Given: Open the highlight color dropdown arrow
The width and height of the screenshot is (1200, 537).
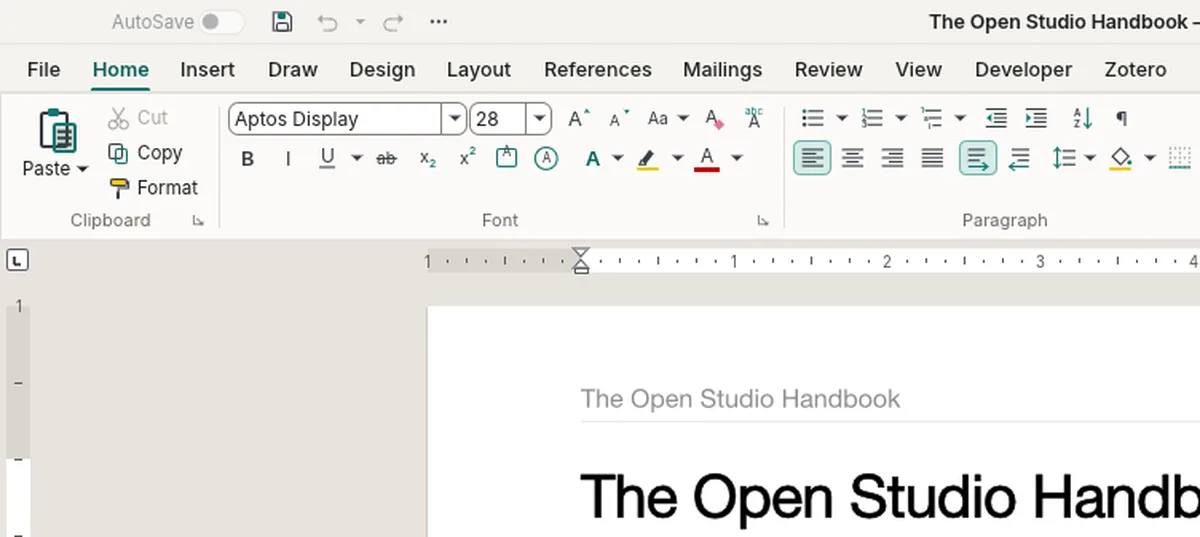Looking at the screenshot, I should click(677, 159).
